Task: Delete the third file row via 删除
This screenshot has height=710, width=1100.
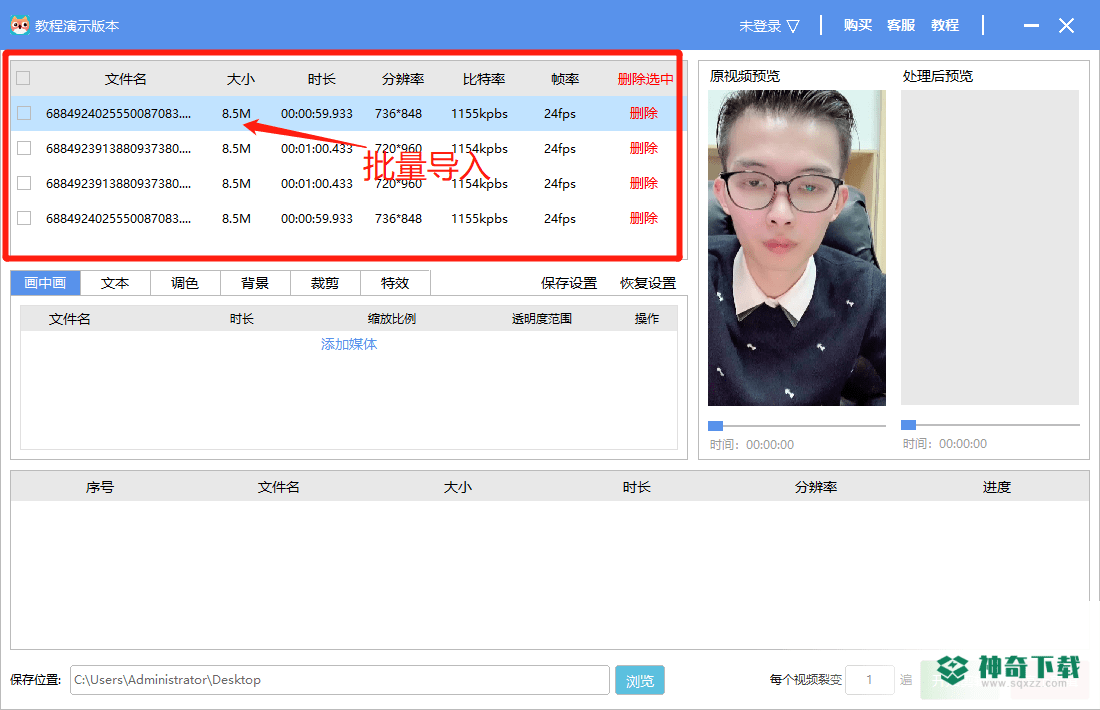Action: point(643,183)
